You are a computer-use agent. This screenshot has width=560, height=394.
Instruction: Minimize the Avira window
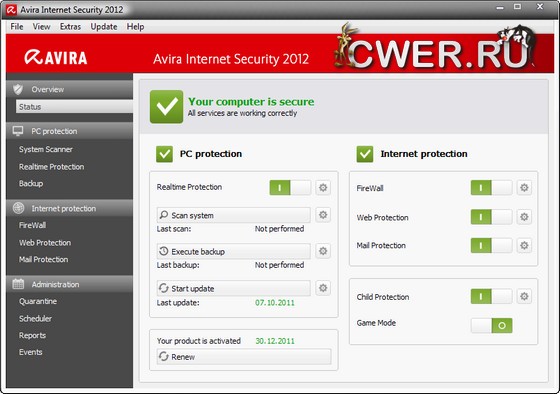pyautogui.click(x=500, y=7)
